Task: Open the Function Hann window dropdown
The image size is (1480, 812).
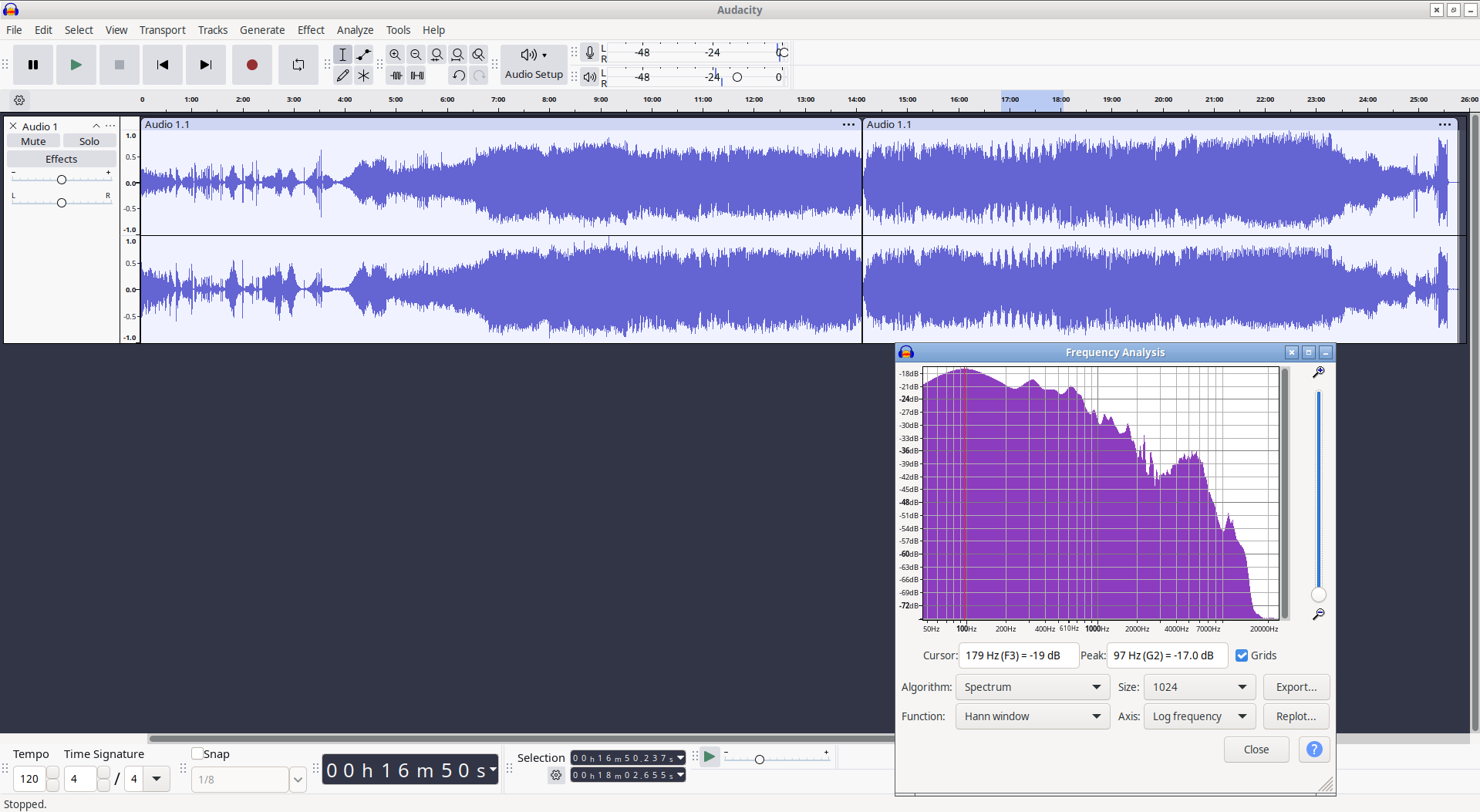Action: coord(1033,716)
